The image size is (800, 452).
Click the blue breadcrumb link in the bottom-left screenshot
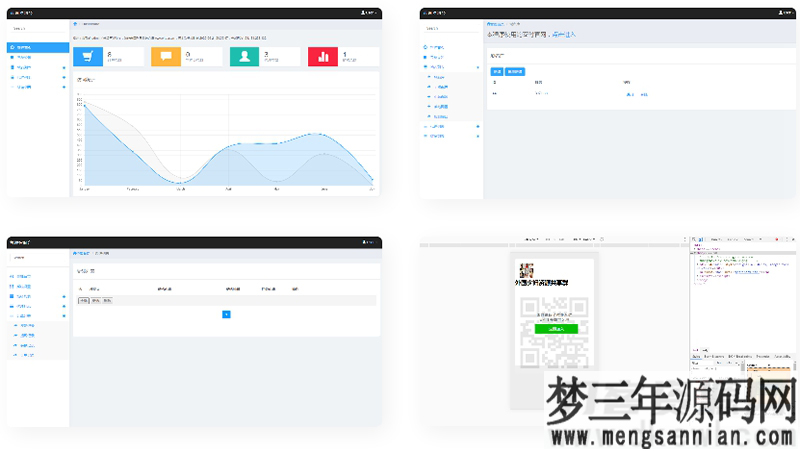point(81,254)
